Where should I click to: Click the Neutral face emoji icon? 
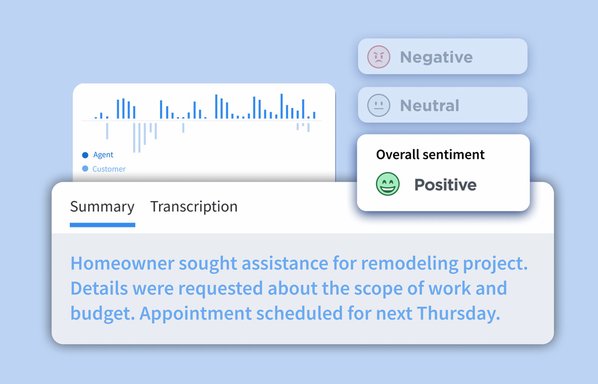pos(378,105)
